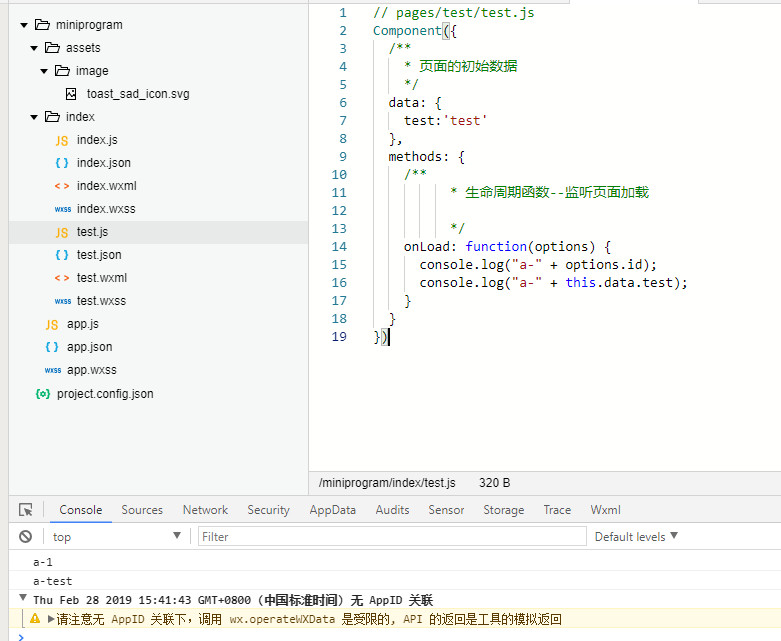
Task: Click the yellow warning icon in console
Action: (35, 619)
